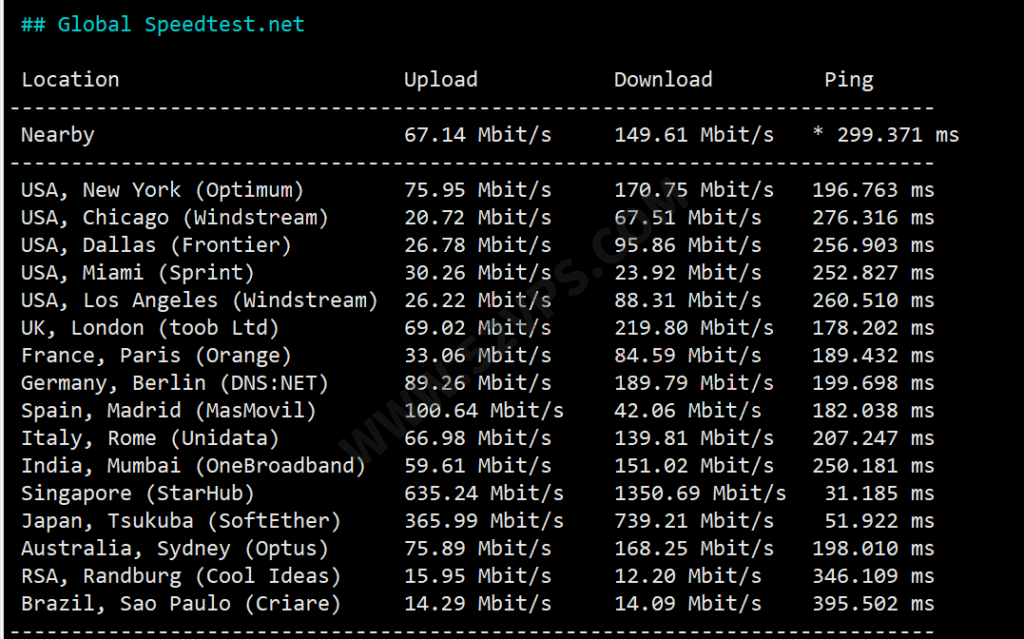Click Paris download '84.59 Mbit/s'
The height and width of the screenshot is (639, 1024).
(x=688, y=355)
